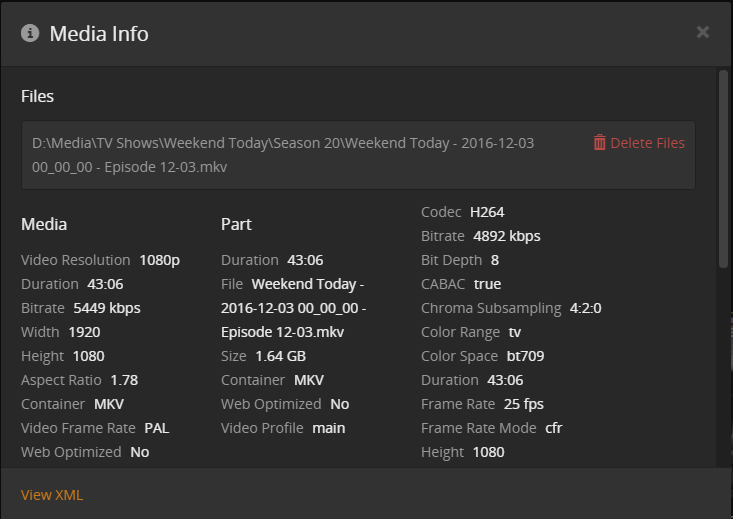
Task: Click the Delete Files link
Action: click(x=647, y=143)
